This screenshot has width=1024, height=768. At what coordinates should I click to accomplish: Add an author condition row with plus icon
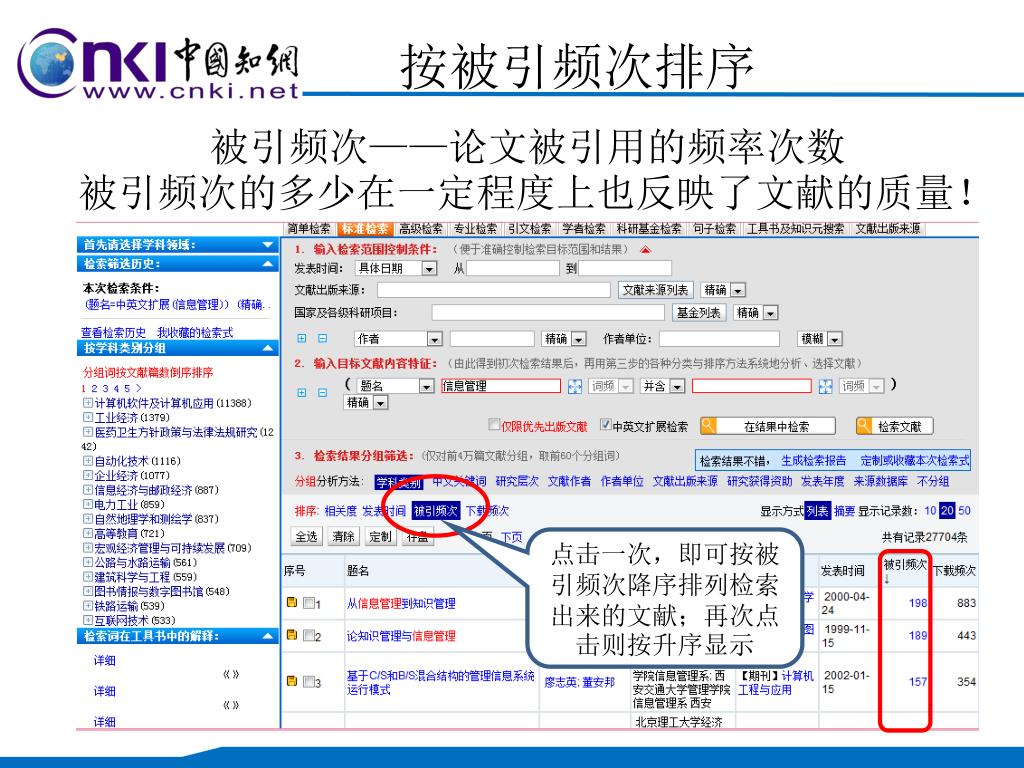pyautogui.click(x=302, y=338)
